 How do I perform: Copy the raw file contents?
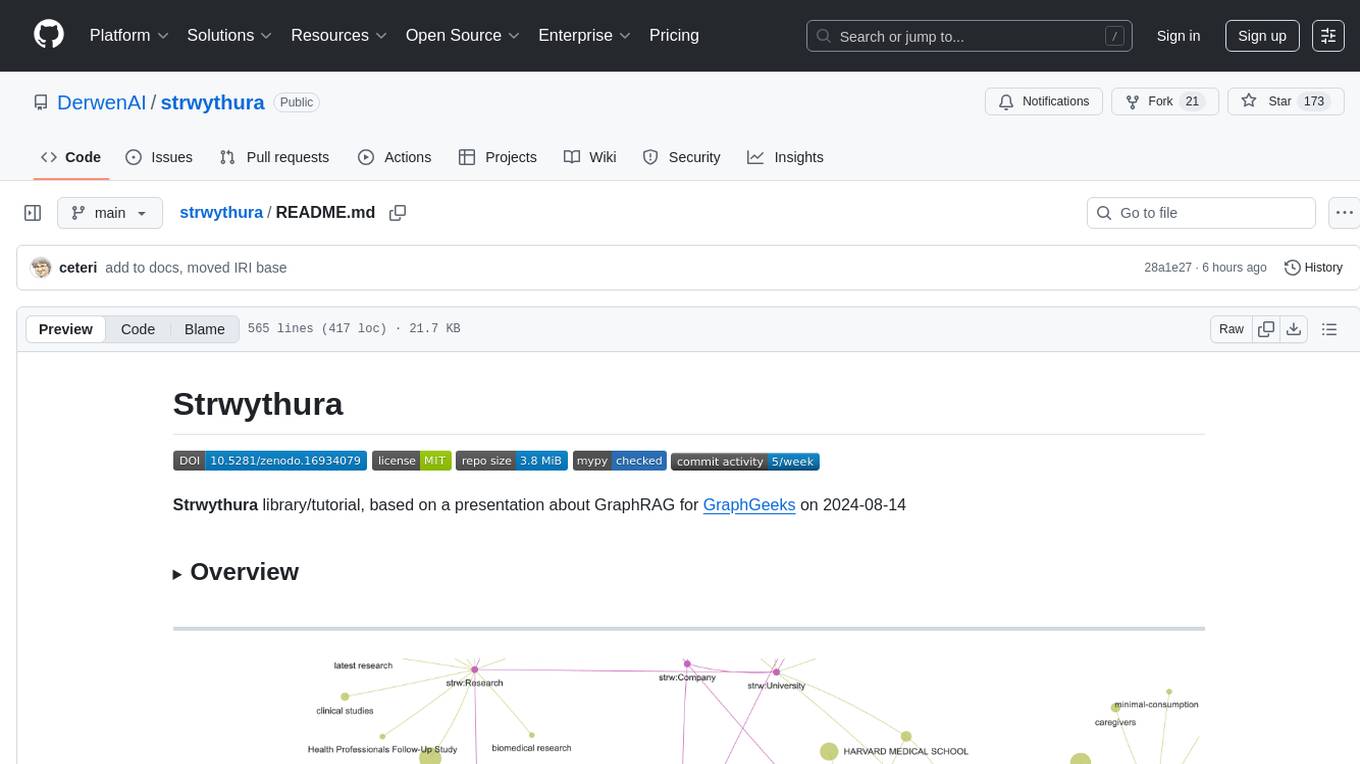click(1266, 329)
